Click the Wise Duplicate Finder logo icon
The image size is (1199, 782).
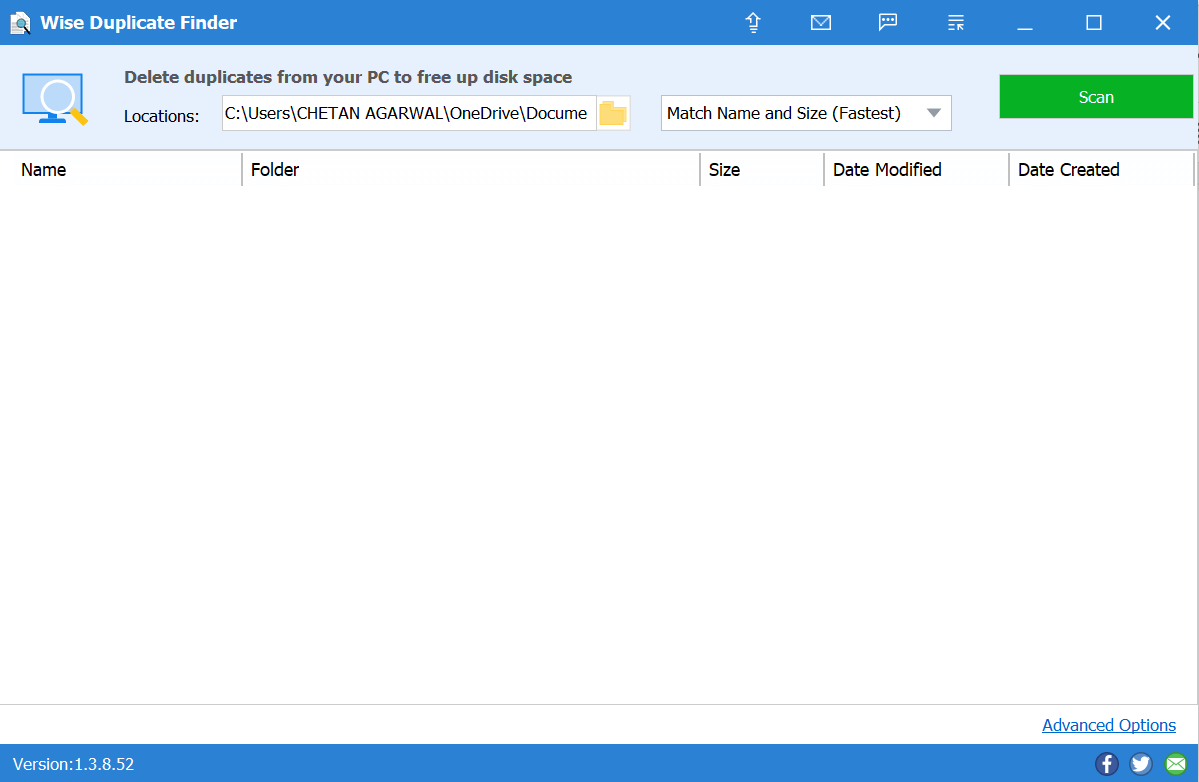point(20,21)
